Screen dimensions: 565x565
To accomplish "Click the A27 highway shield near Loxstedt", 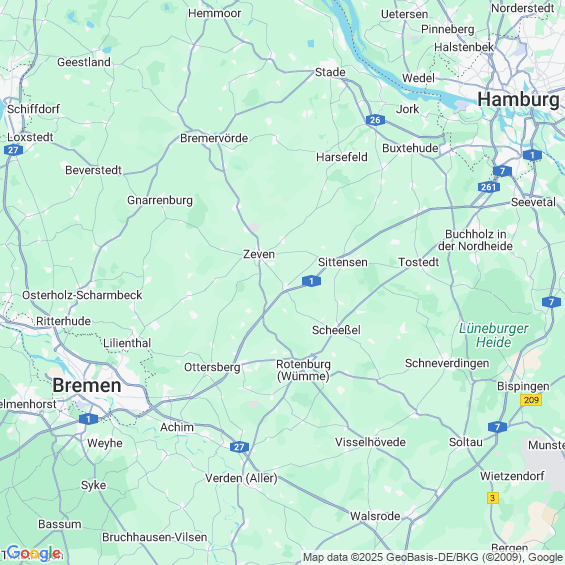I will [13, 150].
